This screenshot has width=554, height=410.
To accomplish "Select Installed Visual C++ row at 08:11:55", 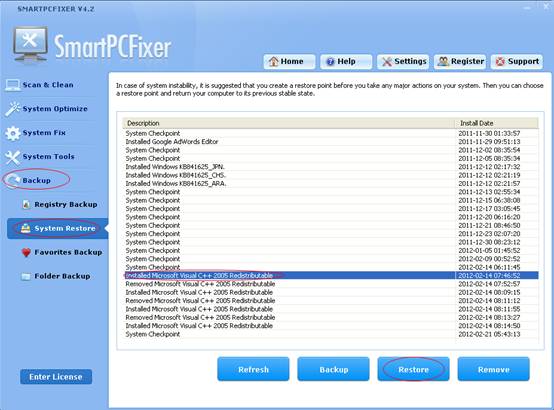I will [331, 309].
